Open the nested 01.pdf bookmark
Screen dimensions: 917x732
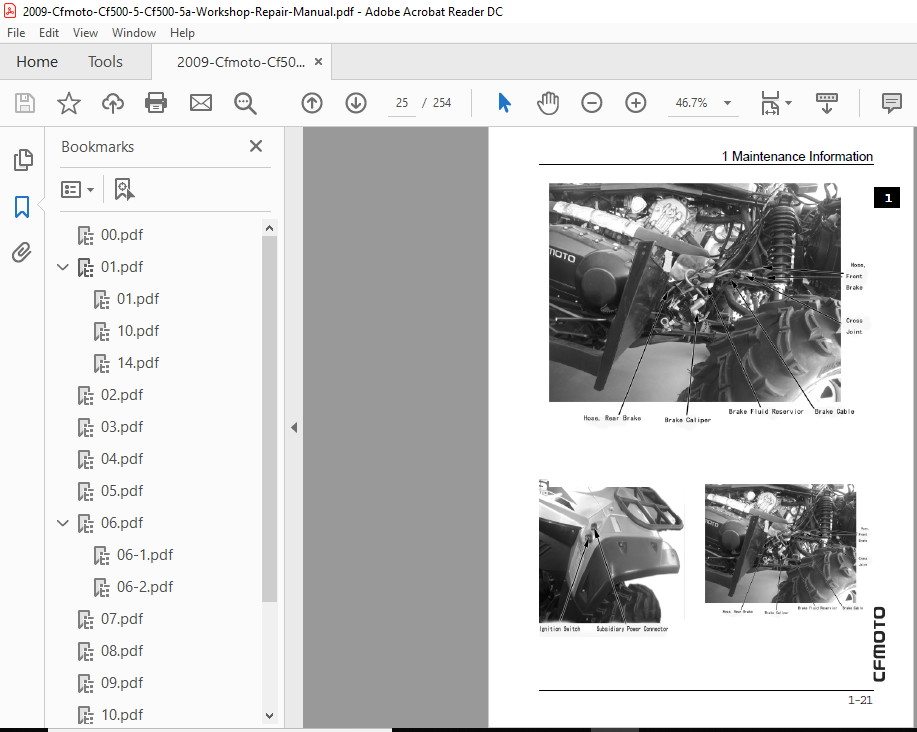pyautogui.click(x=138, y=299)
